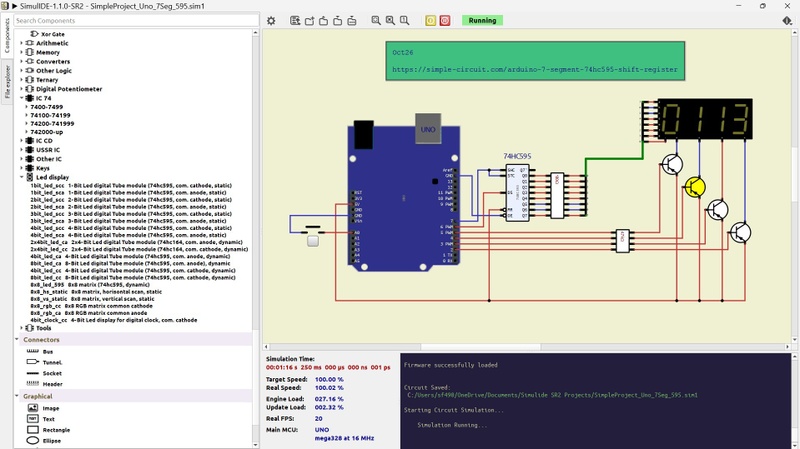800x449 pixels.
Task: Click the yellow highlighted transistor
Action: tap(694, 187)
